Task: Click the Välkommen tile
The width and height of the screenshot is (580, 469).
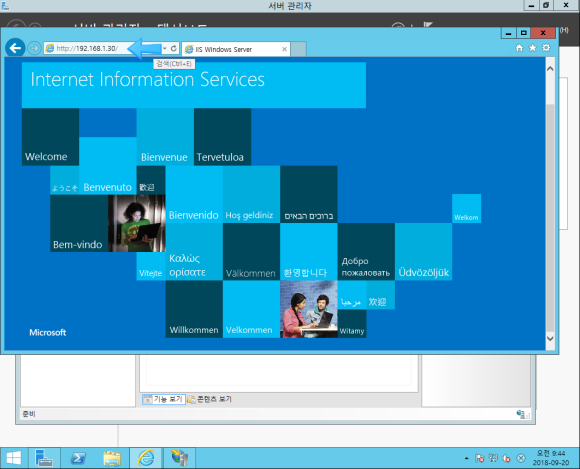Action: 251,252
